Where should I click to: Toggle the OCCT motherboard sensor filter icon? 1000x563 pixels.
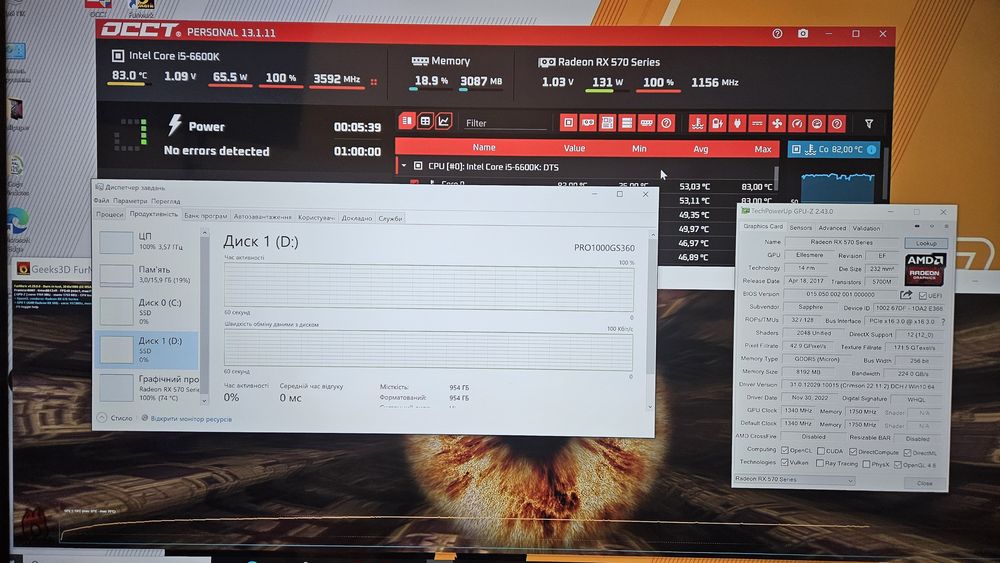point(607,122)
